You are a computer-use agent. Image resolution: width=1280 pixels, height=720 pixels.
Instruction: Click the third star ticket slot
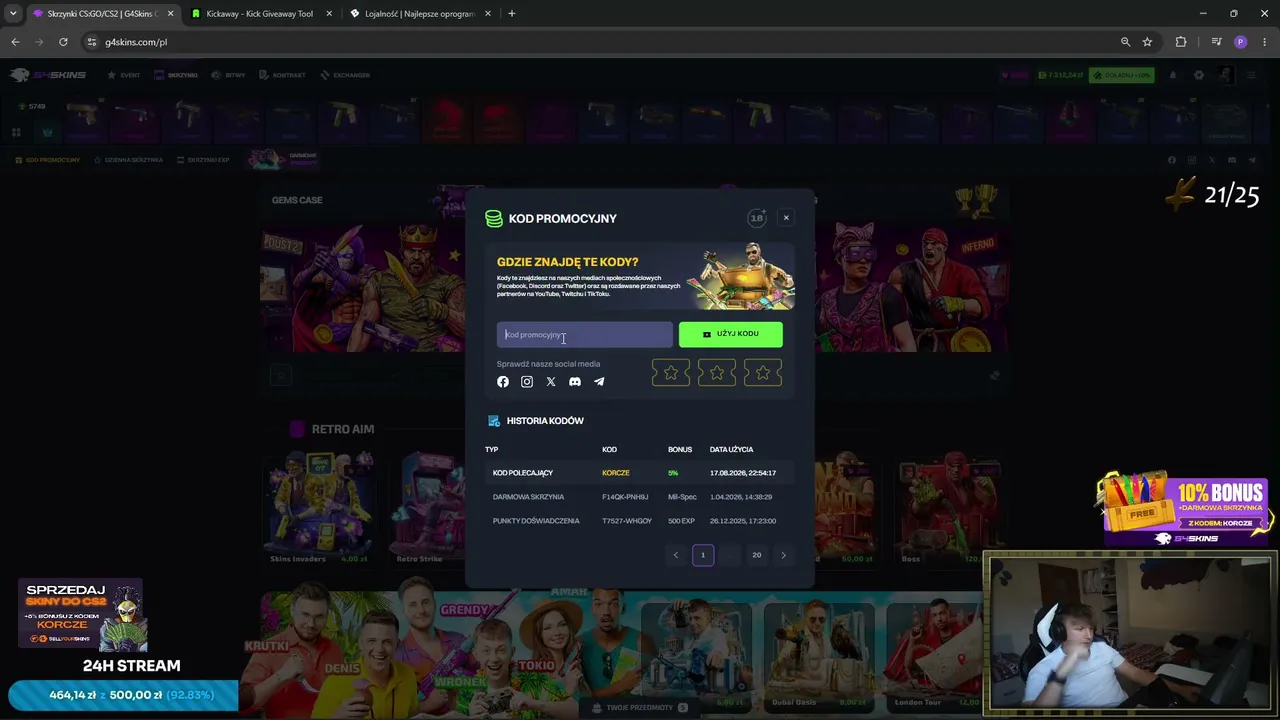[763, 373]
